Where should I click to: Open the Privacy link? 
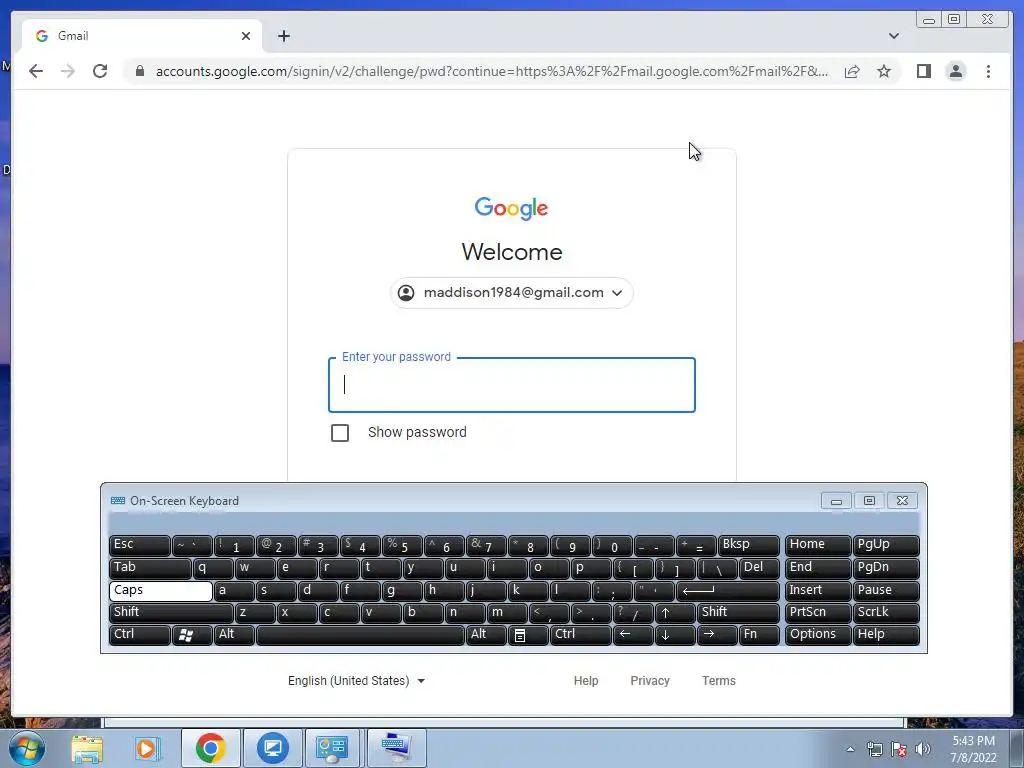tap(650, 680)
